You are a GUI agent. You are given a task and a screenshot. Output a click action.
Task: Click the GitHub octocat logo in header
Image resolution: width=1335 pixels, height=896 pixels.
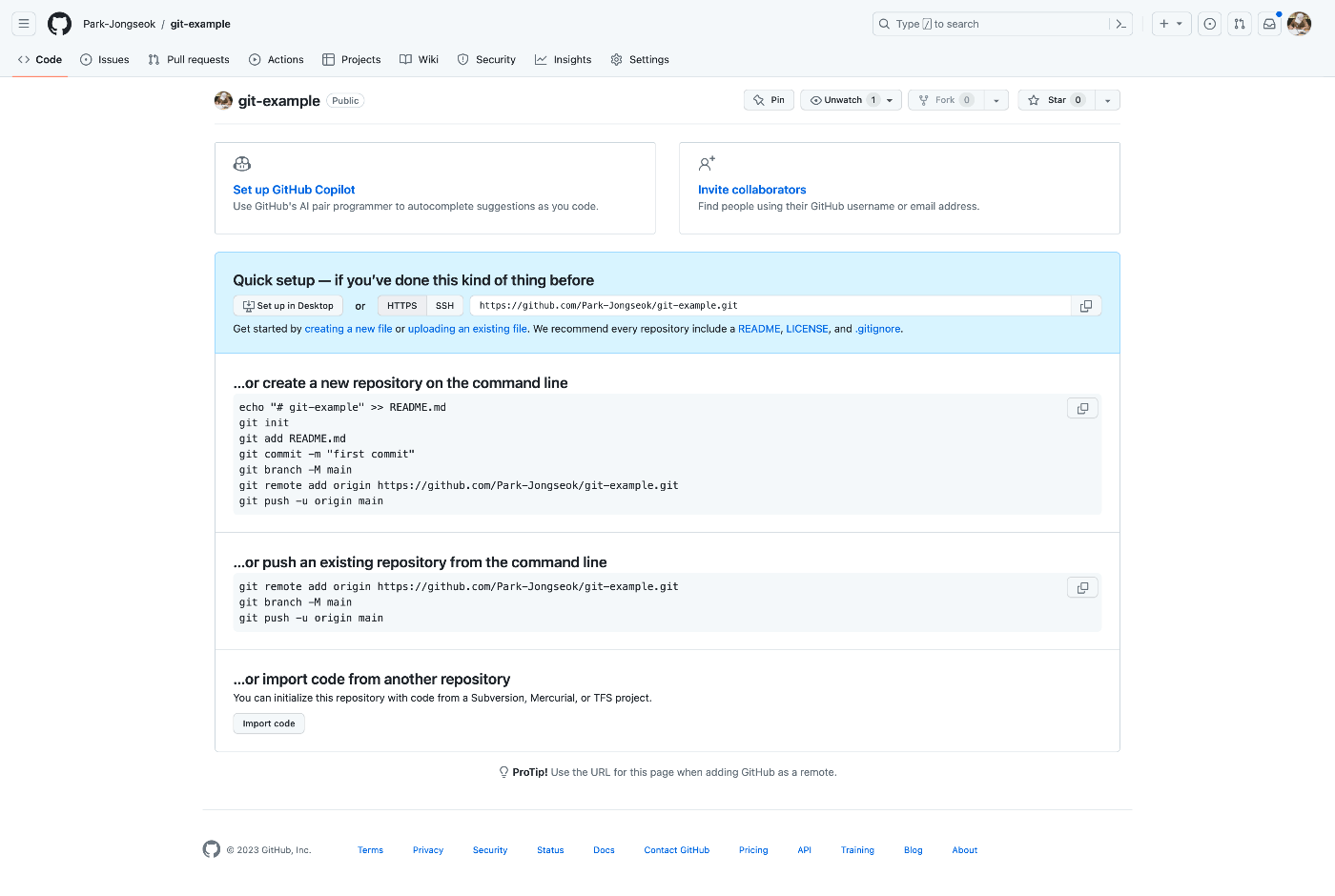(x=59, y=24)
